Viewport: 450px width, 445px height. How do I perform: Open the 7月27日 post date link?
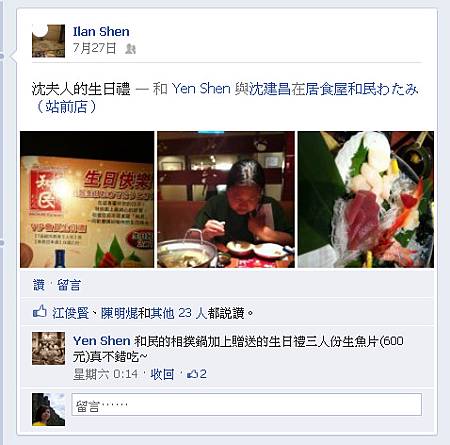click(x=95, y=48)
